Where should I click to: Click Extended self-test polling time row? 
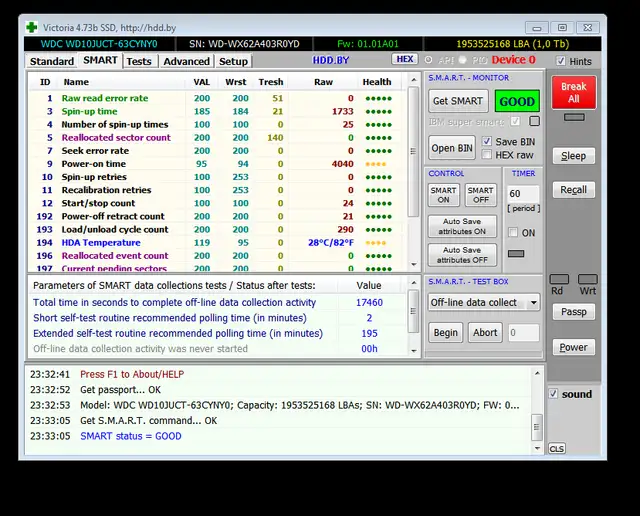pyautogui.click(x=219, y=333)
